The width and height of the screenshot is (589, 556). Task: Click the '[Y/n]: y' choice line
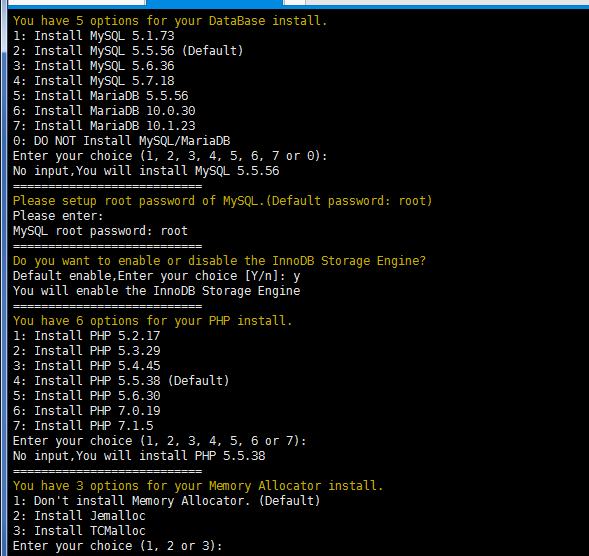tap(156, 276)
